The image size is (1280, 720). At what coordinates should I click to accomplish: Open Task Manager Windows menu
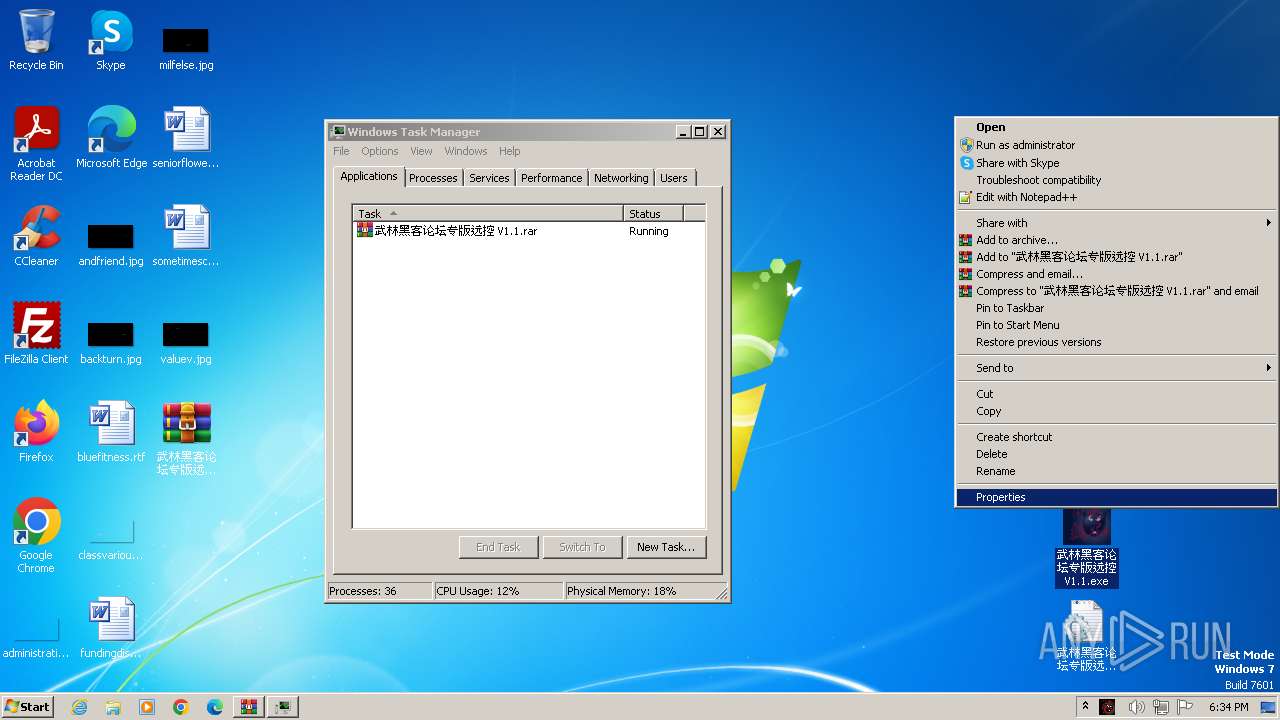point(466,151)
